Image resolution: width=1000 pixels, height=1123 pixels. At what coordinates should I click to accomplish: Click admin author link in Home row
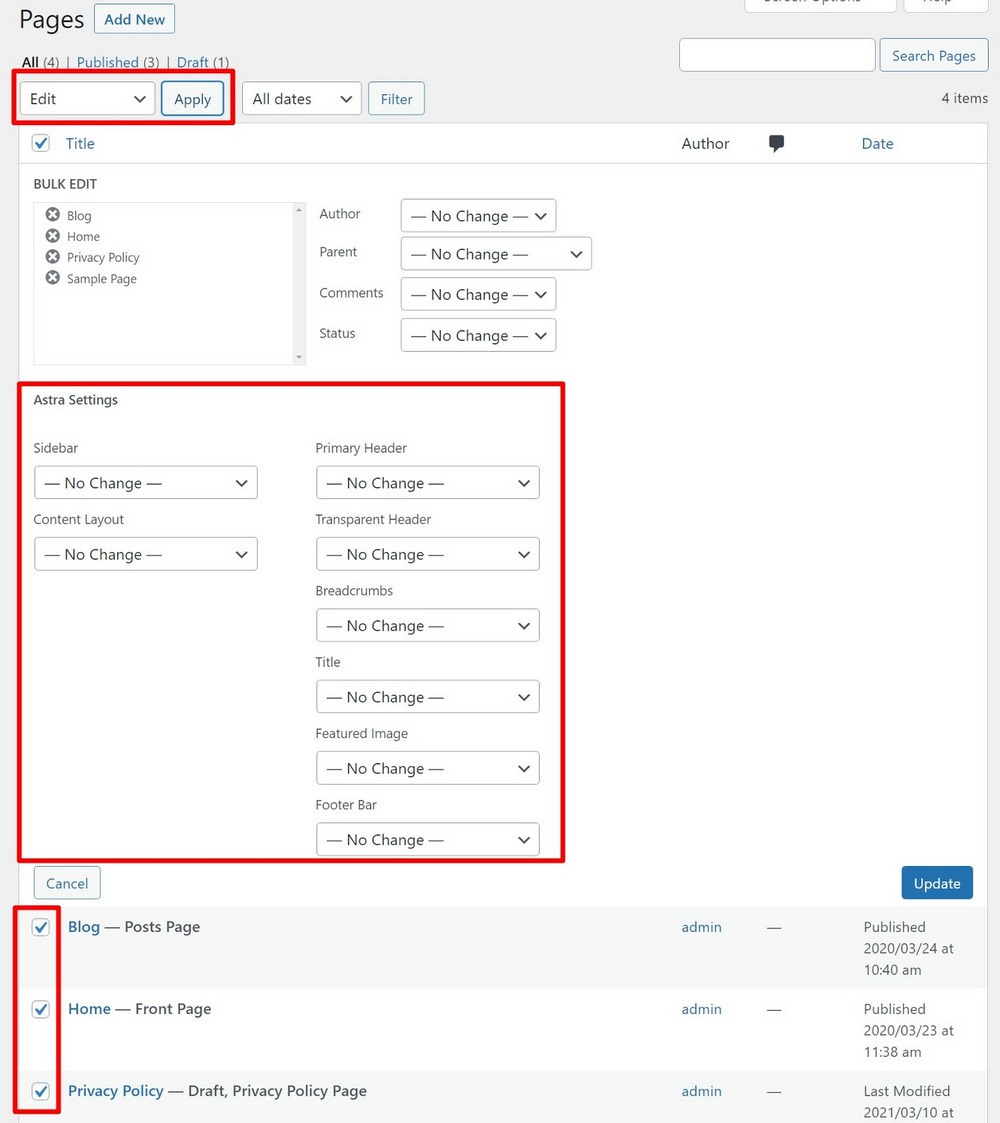701,1009
